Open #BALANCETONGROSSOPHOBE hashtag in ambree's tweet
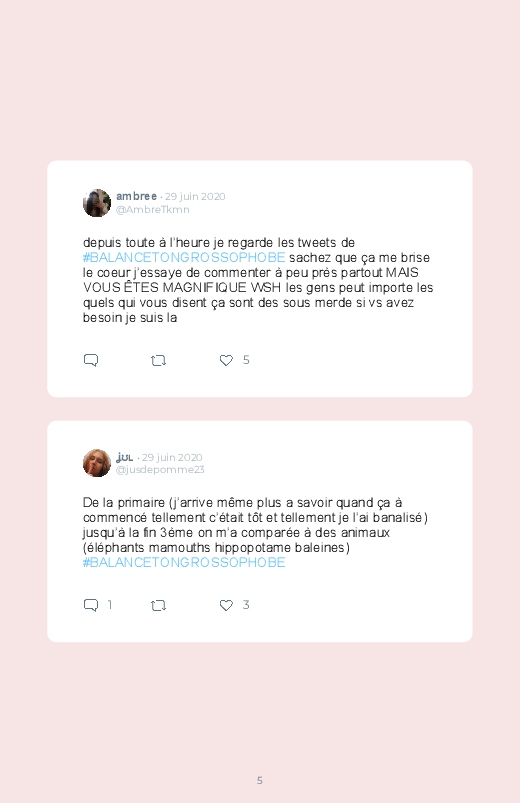The image size is (520, 803). (184, 257)
